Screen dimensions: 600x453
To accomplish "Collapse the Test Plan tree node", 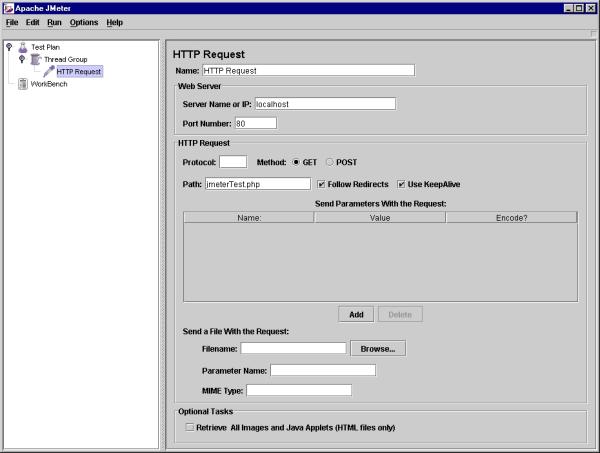I will click(x=9, y=47).
